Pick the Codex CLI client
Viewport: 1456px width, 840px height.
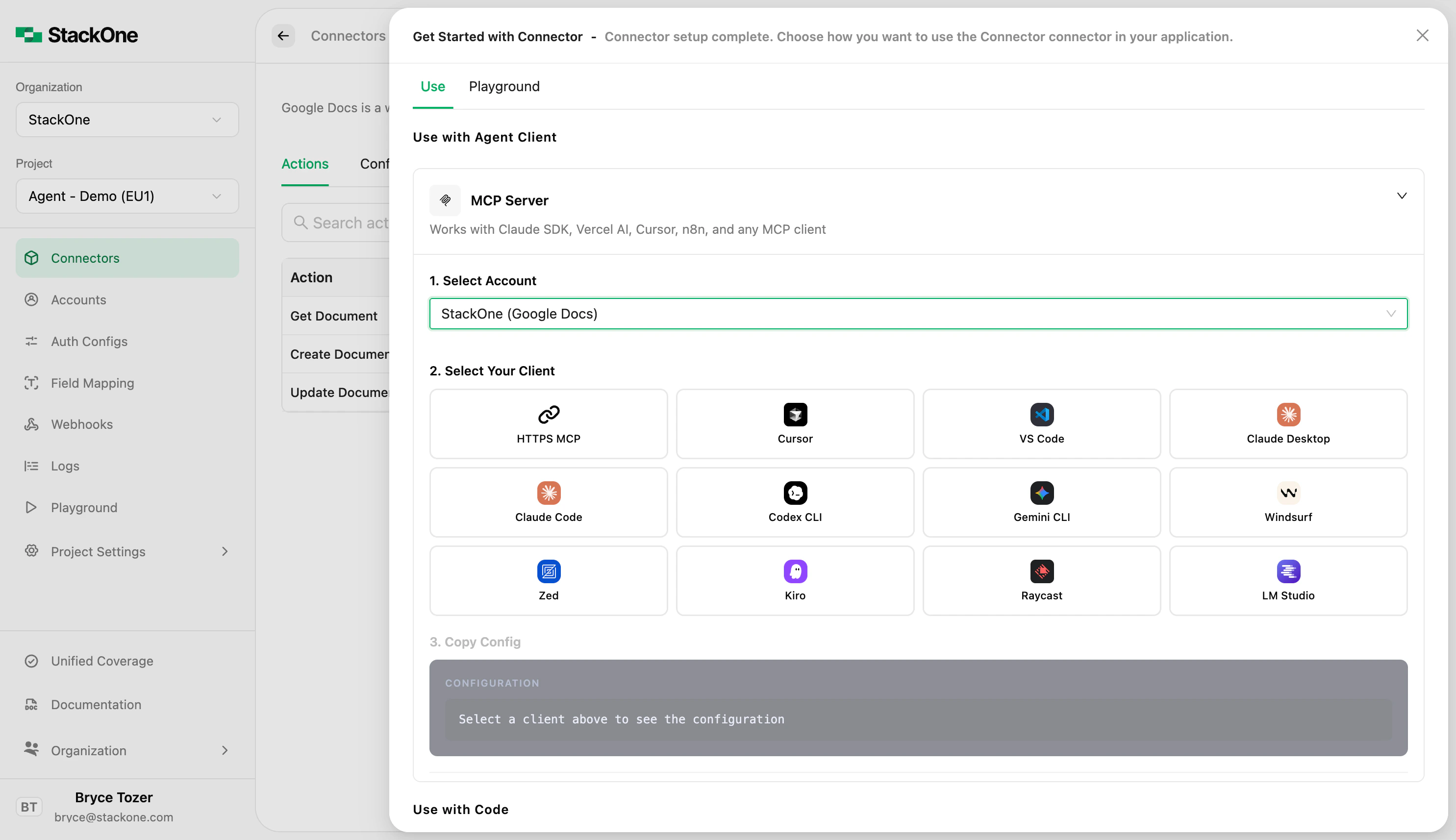pos(795,502)
